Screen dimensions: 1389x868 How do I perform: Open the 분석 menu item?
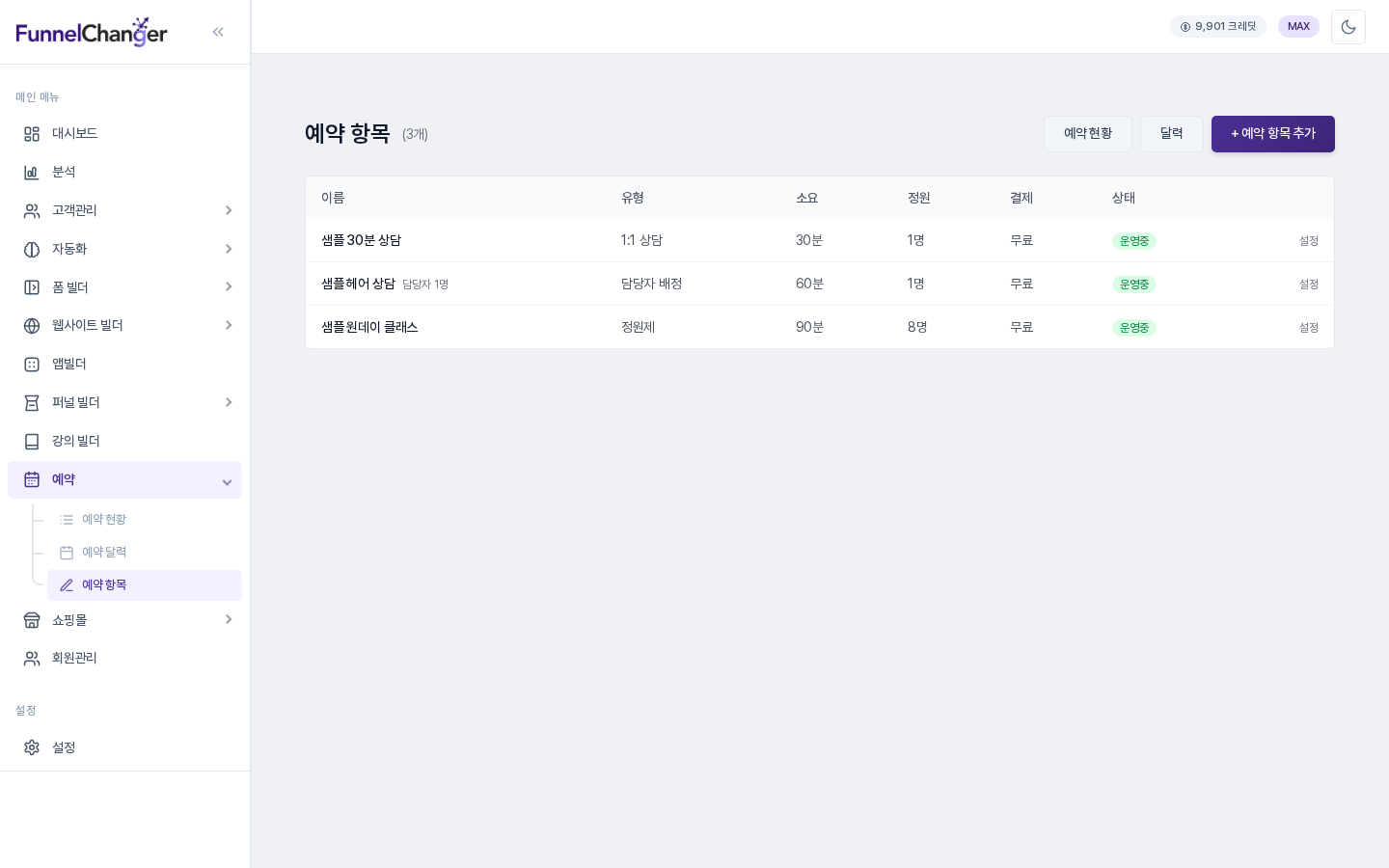pyautogui.click(x=125, y=173)
